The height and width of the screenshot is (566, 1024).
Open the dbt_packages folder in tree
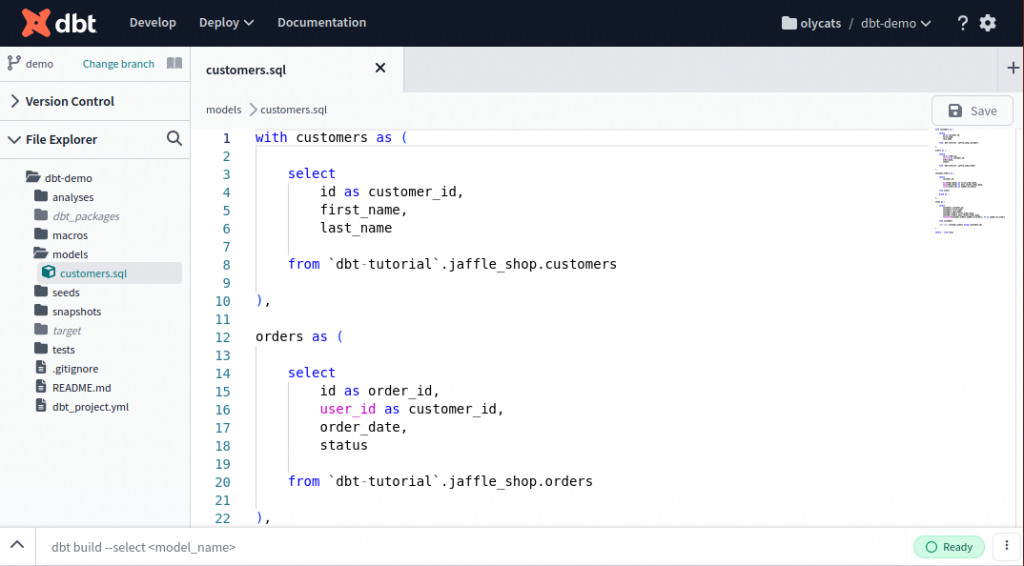(x=86, y=216)
